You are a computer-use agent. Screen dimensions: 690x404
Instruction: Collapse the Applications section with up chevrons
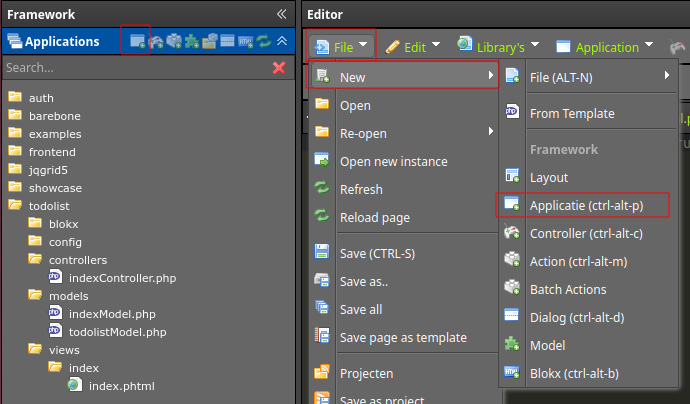coord(282,41)
